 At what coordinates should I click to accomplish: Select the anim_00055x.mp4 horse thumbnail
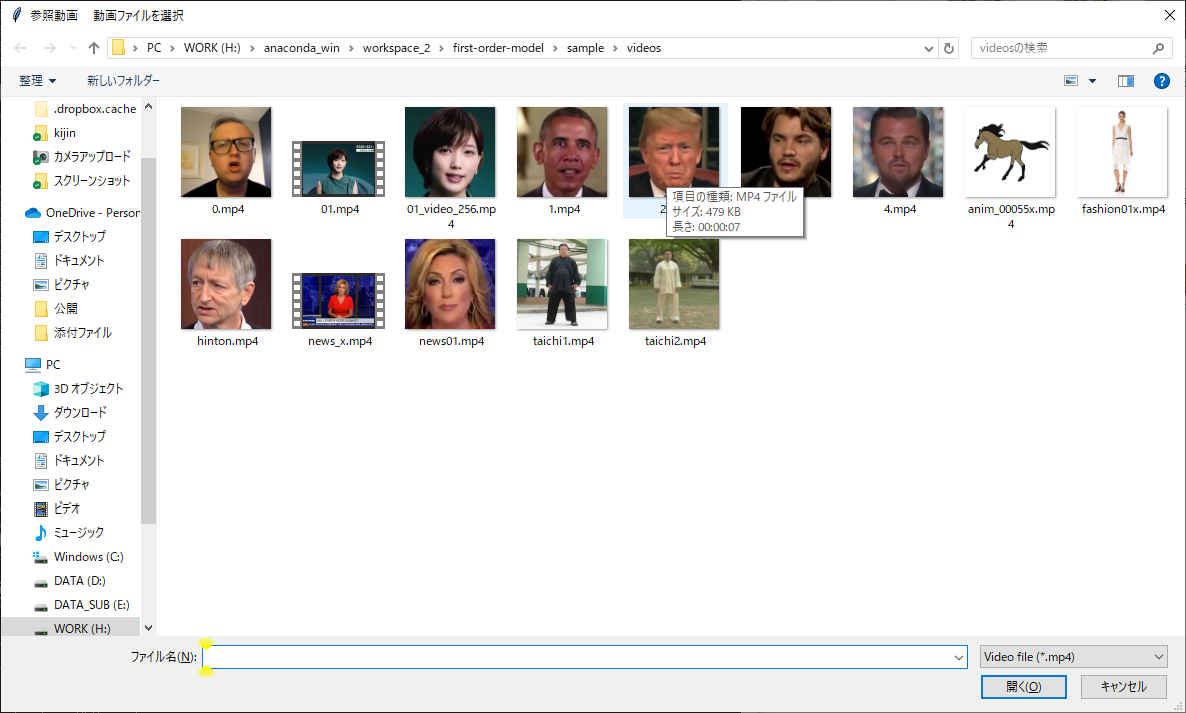tap(1010, 153)
